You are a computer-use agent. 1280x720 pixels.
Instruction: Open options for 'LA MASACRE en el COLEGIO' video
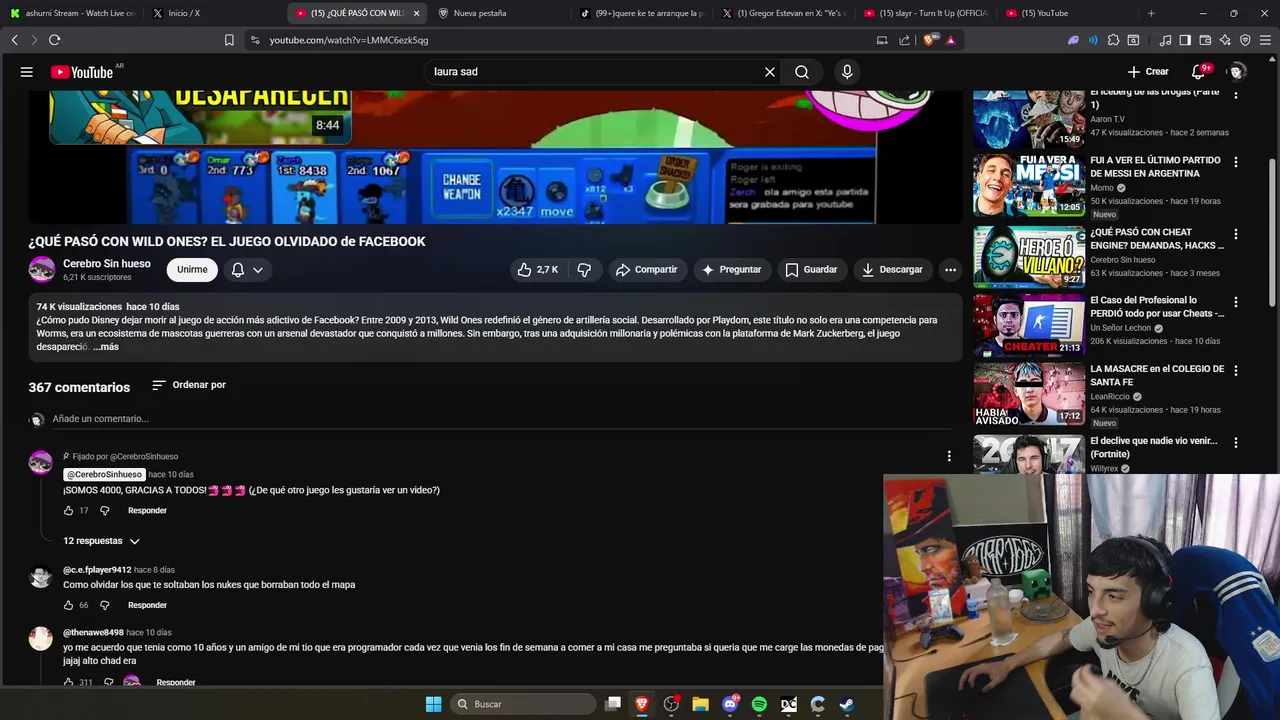click(1236, 370)
